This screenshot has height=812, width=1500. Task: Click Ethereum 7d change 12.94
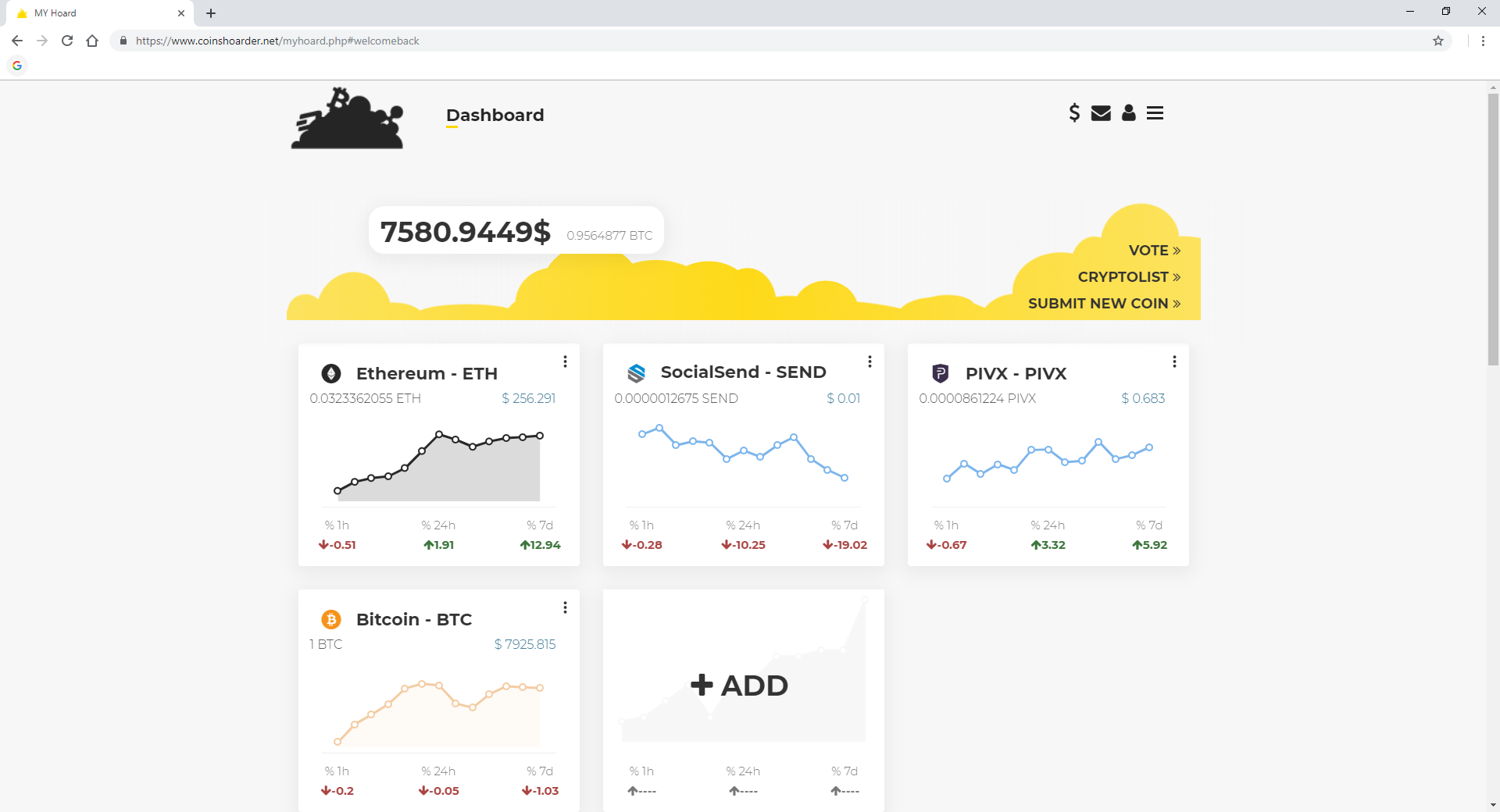pyautogui.click(x=541, y=545)
